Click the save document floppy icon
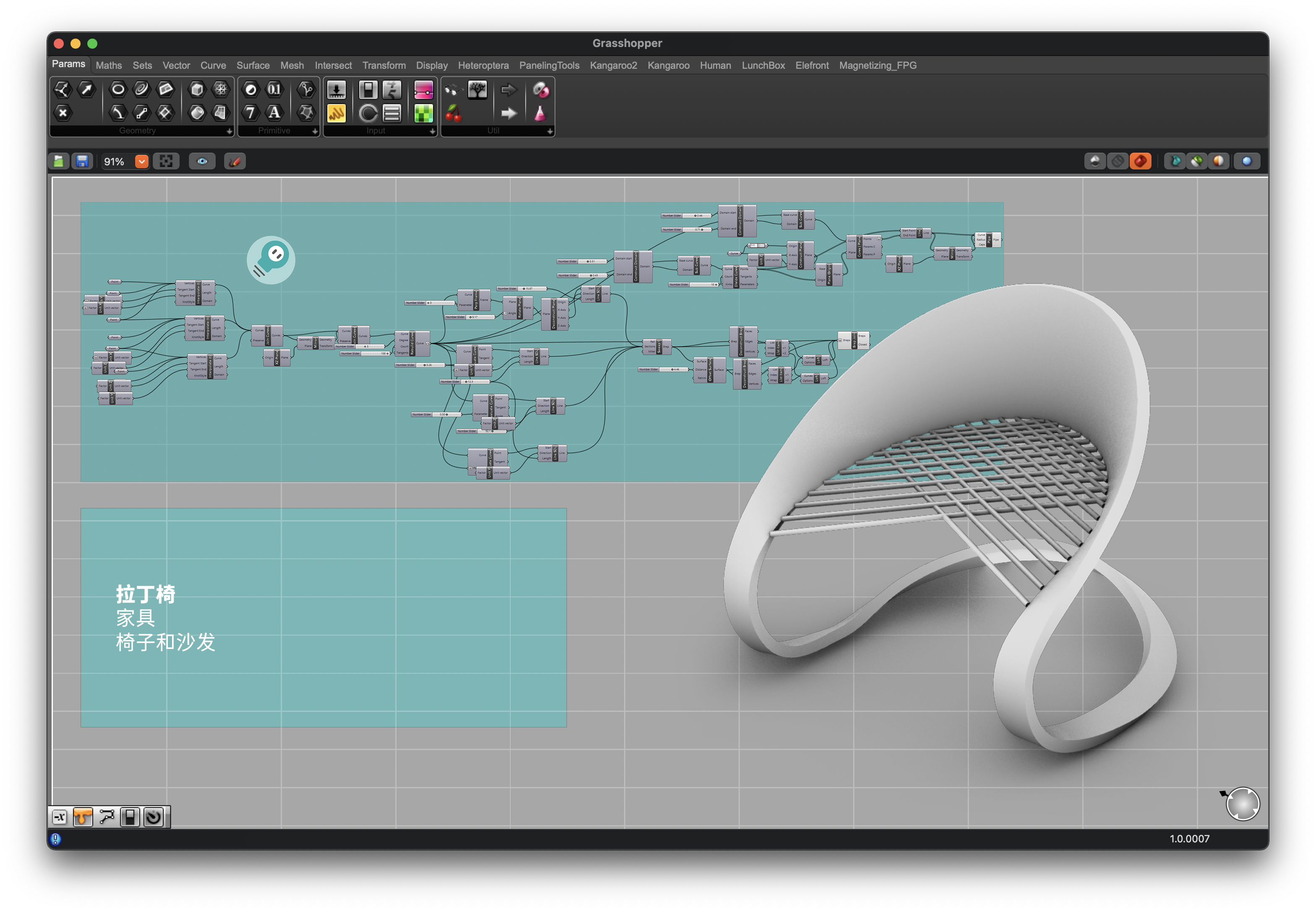This screenshot has height=912, width=1316. click(82, 162)
